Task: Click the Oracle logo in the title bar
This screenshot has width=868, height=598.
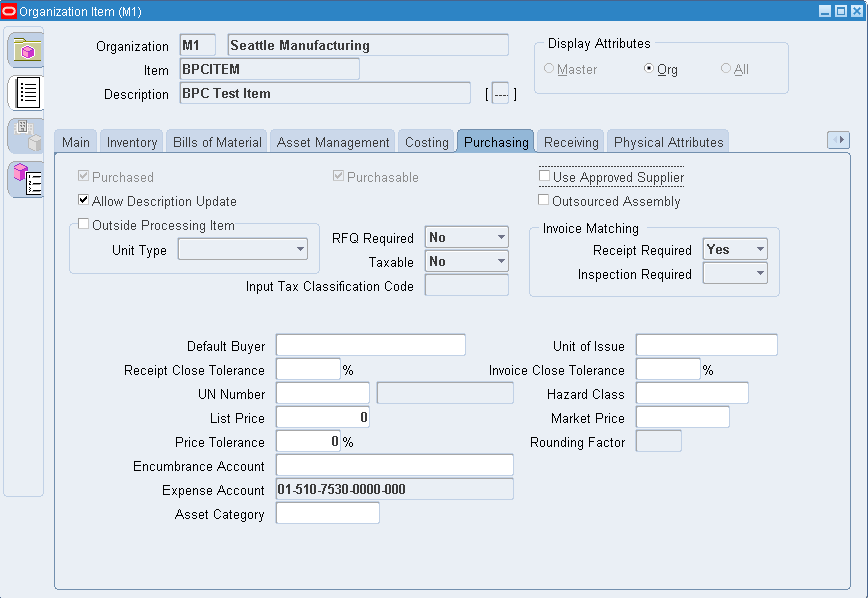Action: click(x=10, y=10)
